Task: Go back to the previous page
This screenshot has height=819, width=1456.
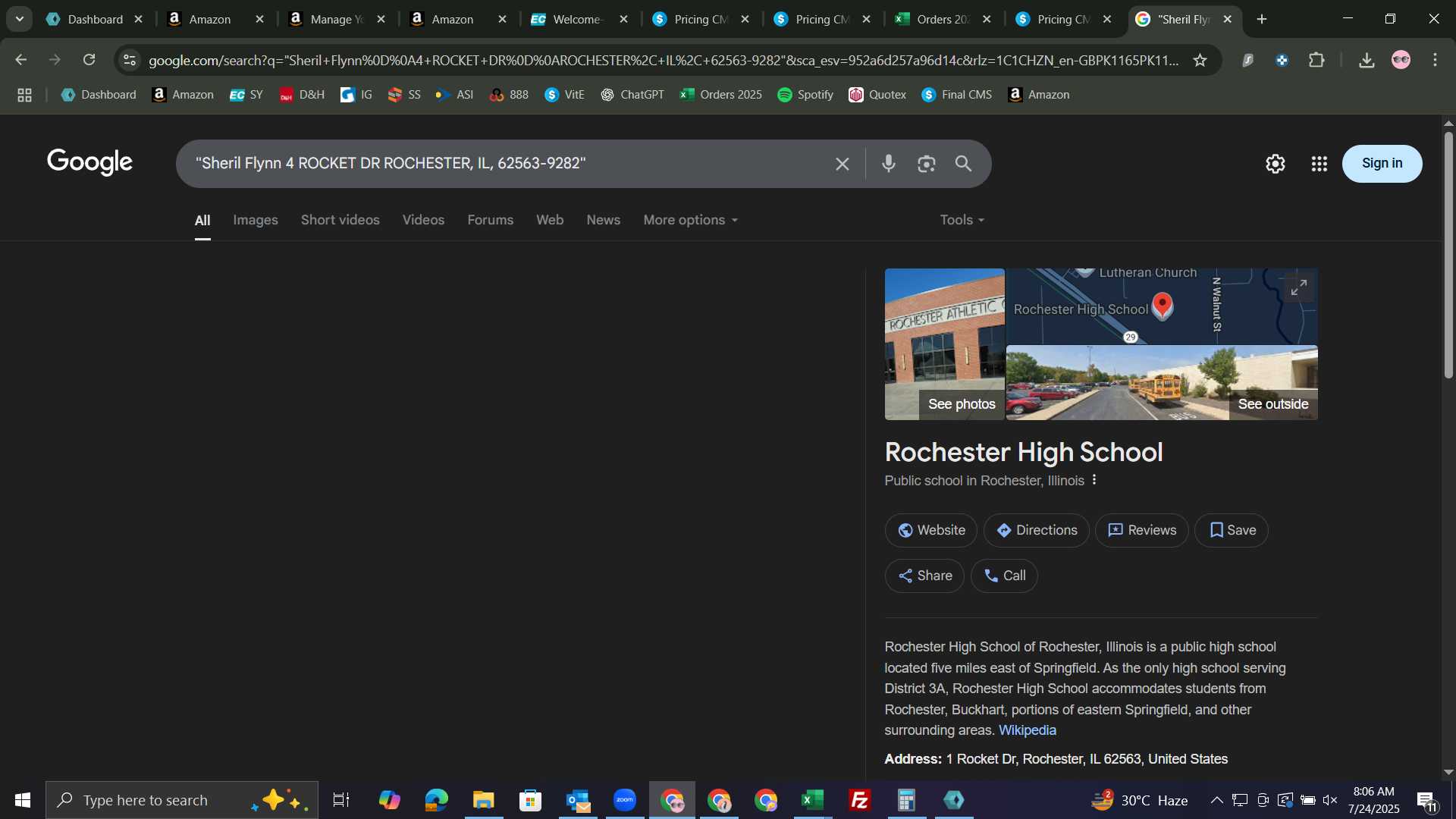Action: [21, 60]
